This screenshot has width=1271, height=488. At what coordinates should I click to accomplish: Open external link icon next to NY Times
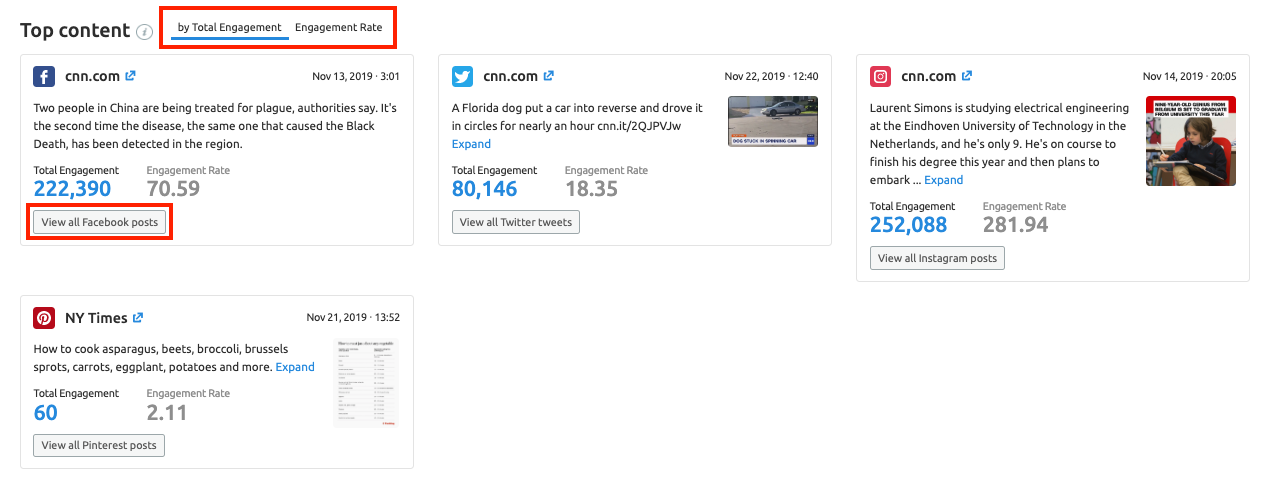[138, 318]
